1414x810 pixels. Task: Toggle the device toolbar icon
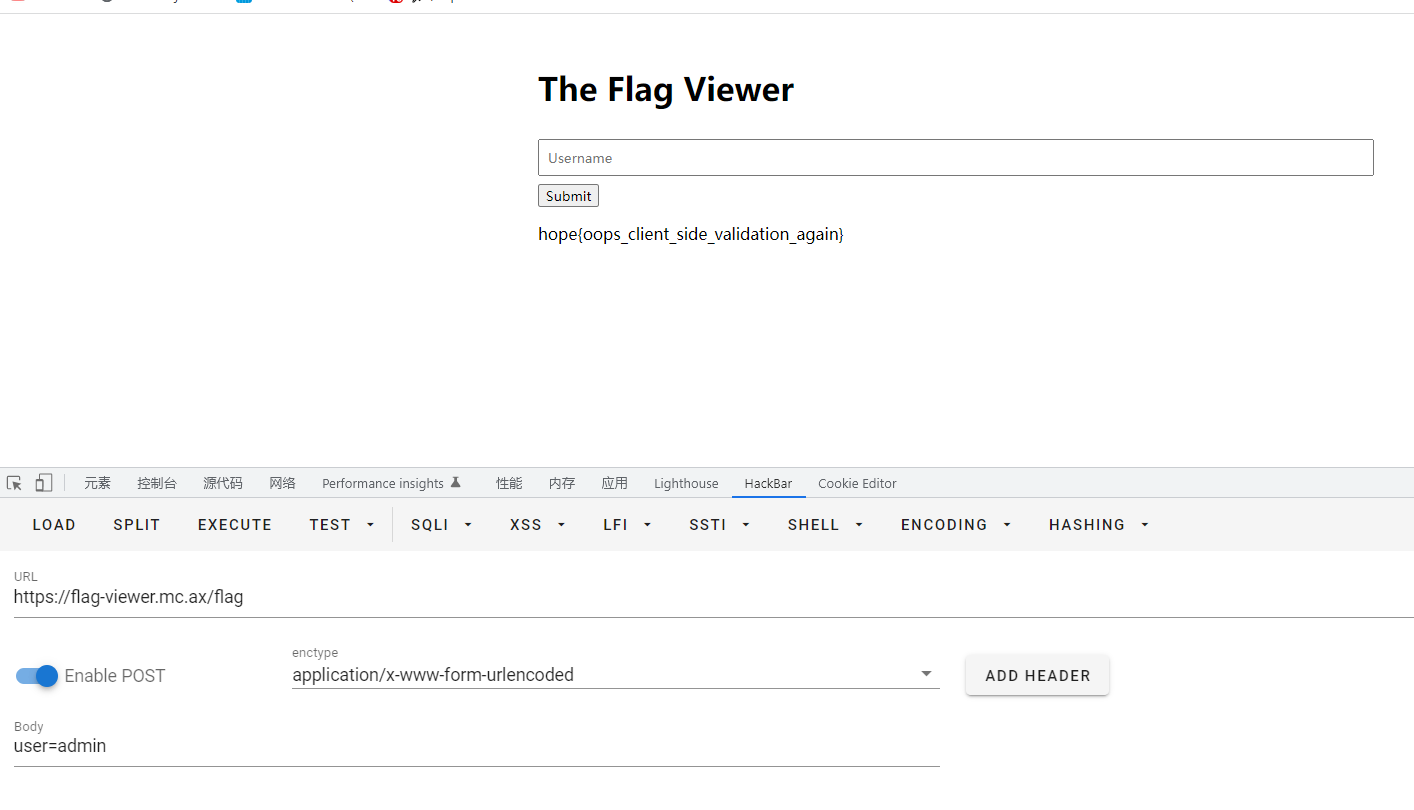(x=43, y=483)
